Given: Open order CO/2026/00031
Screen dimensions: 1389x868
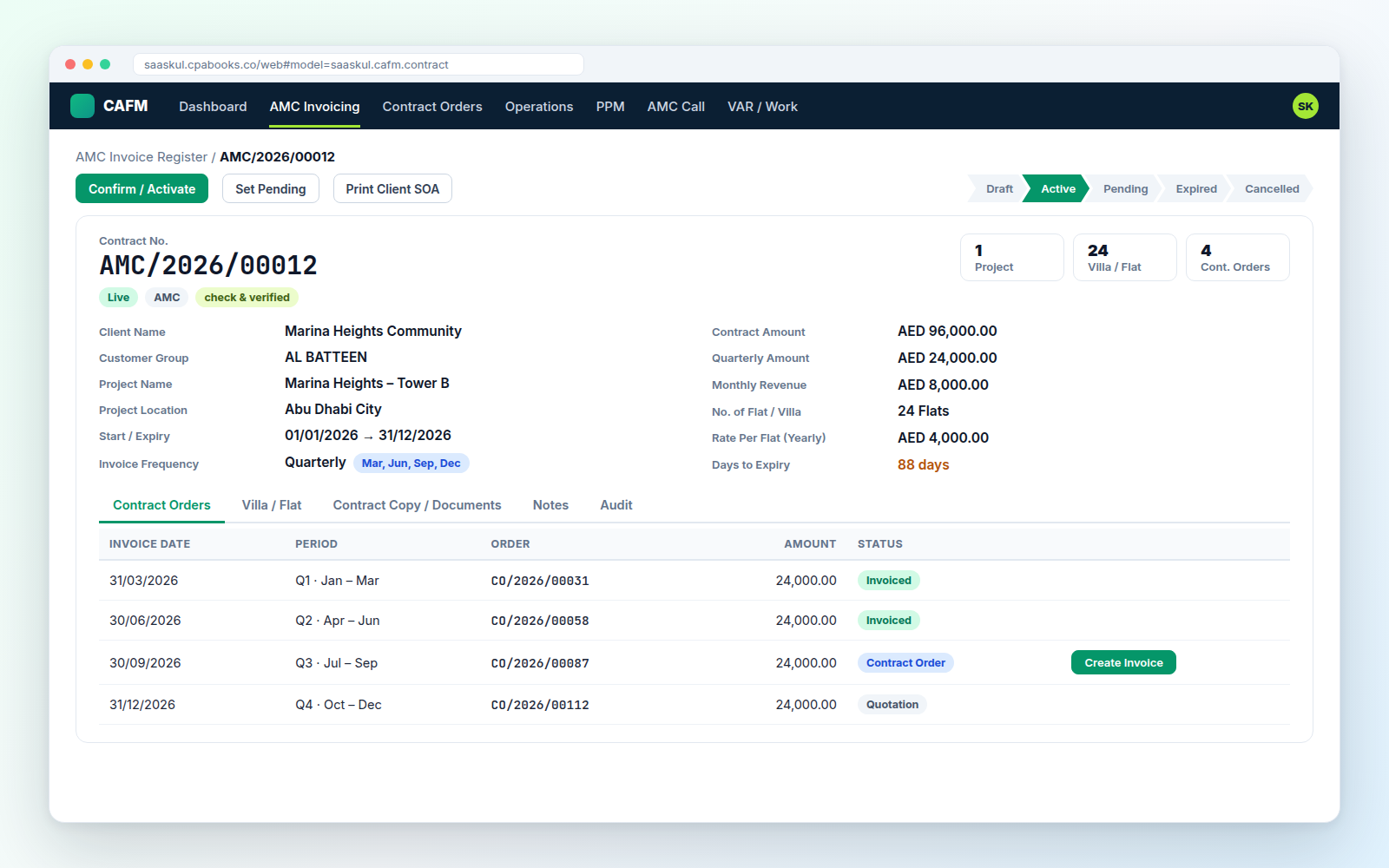Looking at the screenshot, I should click(540, 581).
